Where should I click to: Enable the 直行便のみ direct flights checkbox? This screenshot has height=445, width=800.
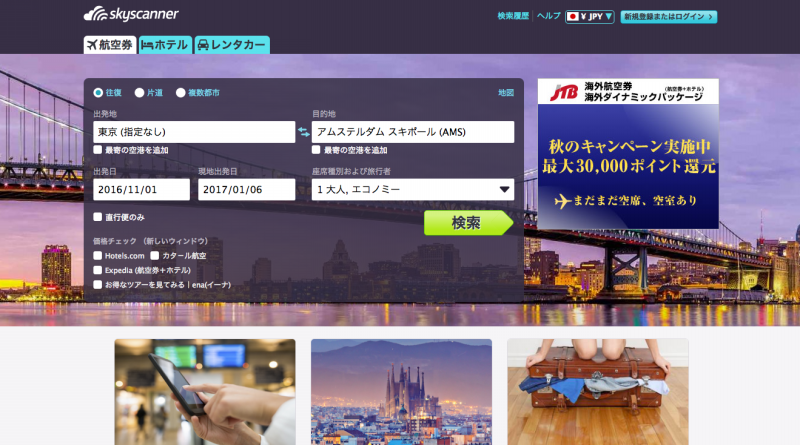coord(98,216)
